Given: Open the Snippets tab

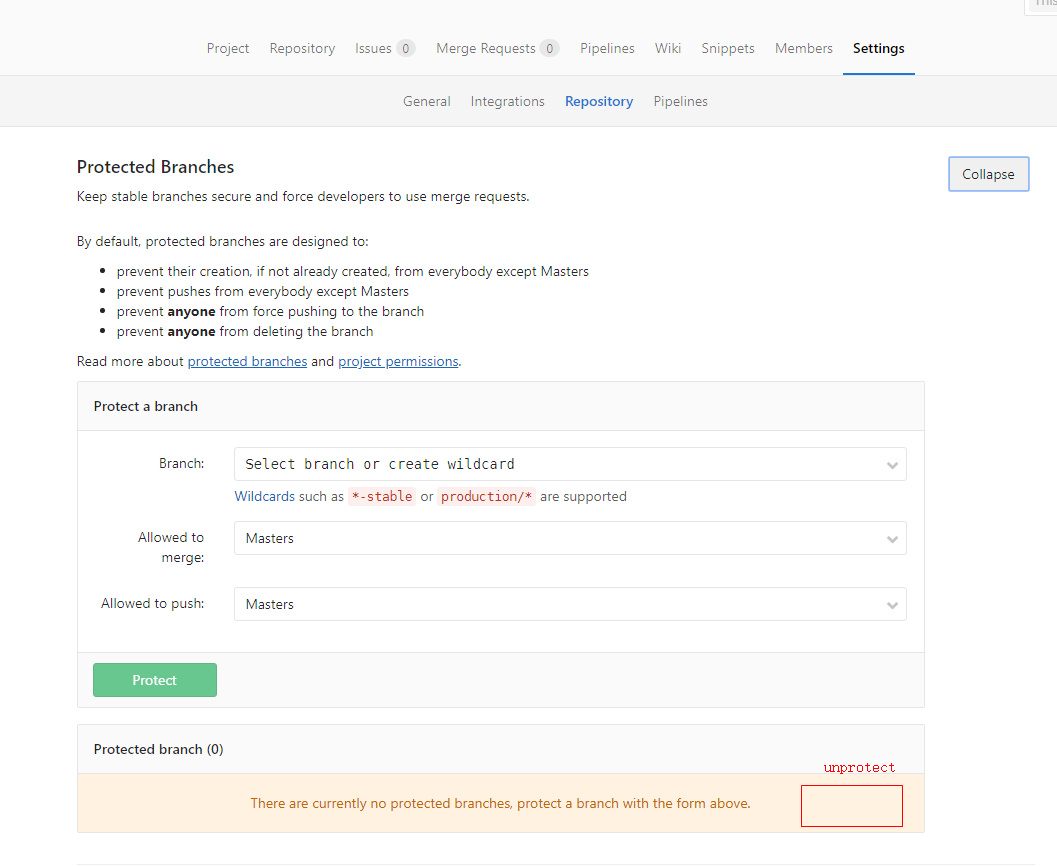Looking at the screenshot, I should tap(728, 48).
